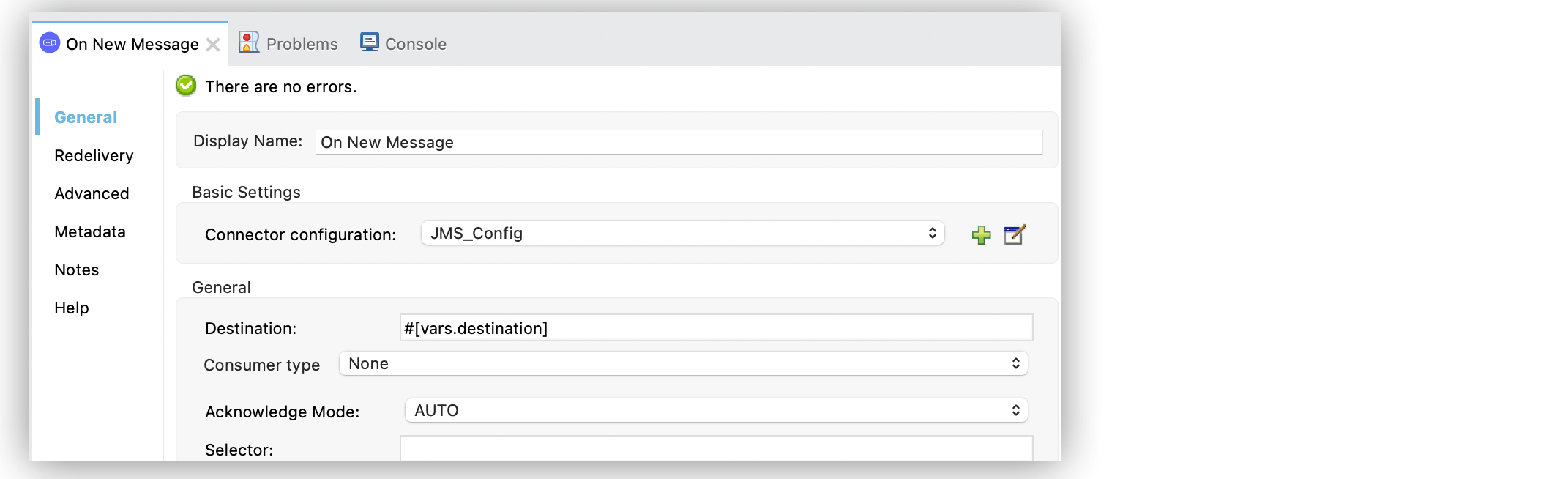Open the Connector configuration dropdown

point(681,233)
